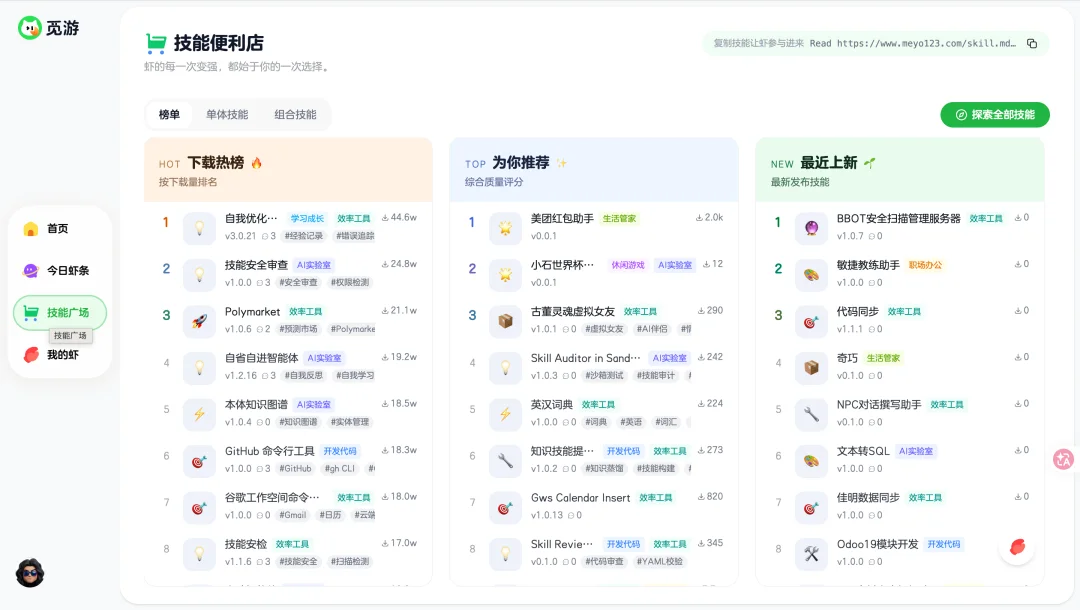The image size is (1080, 610).
Task: Click the #虚拟女友 hashtag
Action: click(604, 329)
